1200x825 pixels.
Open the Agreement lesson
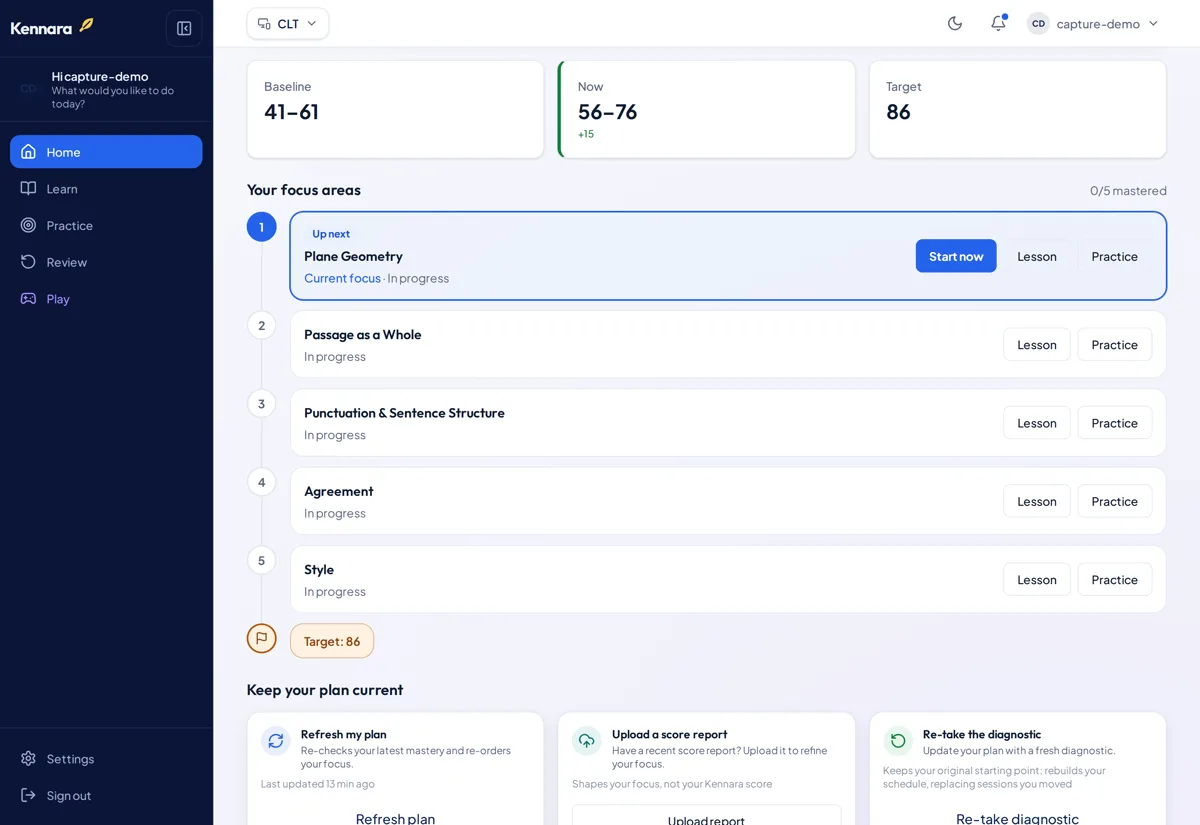(x=1037, y=501)
